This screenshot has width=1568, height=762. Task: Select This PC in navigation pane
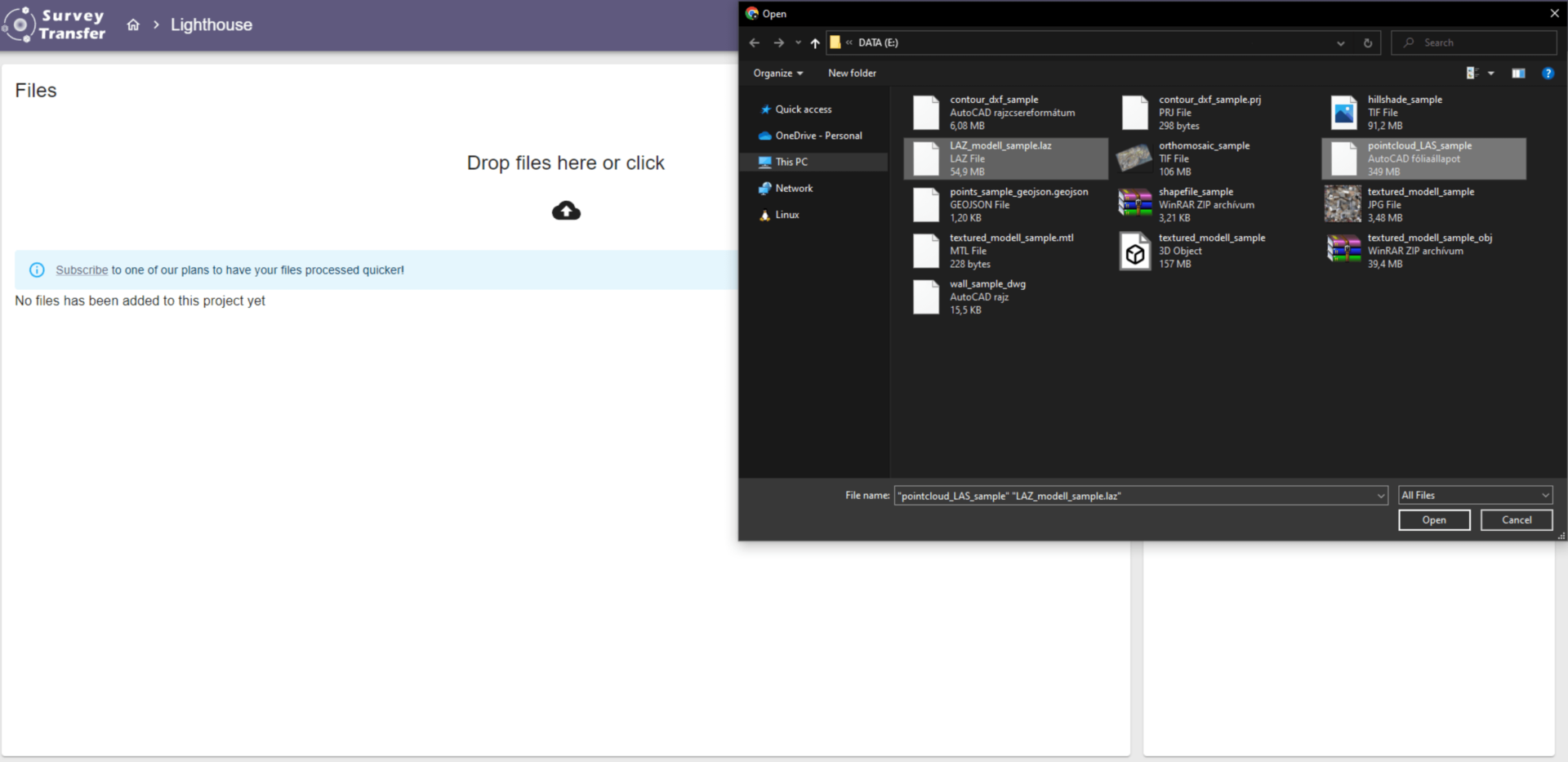pos(791,163)
